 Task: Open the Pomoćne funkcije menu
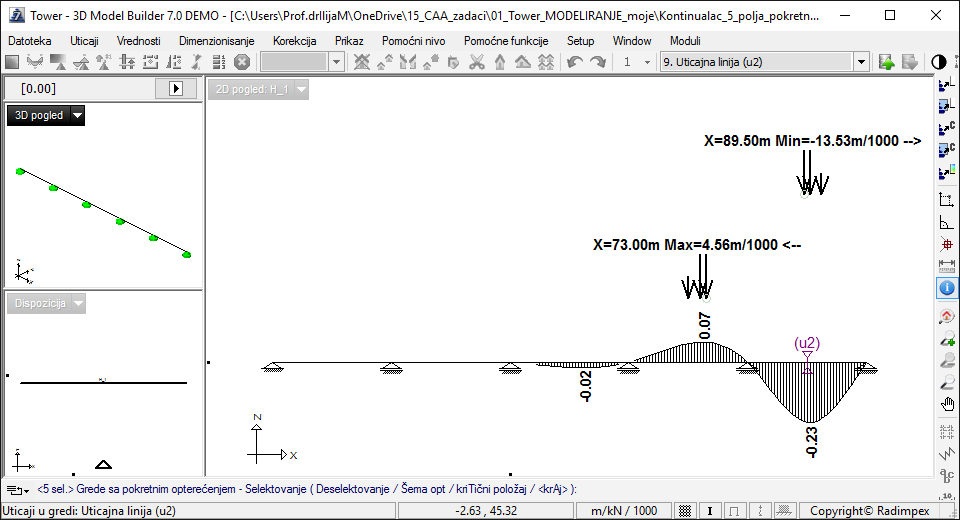tap(505, 41)
